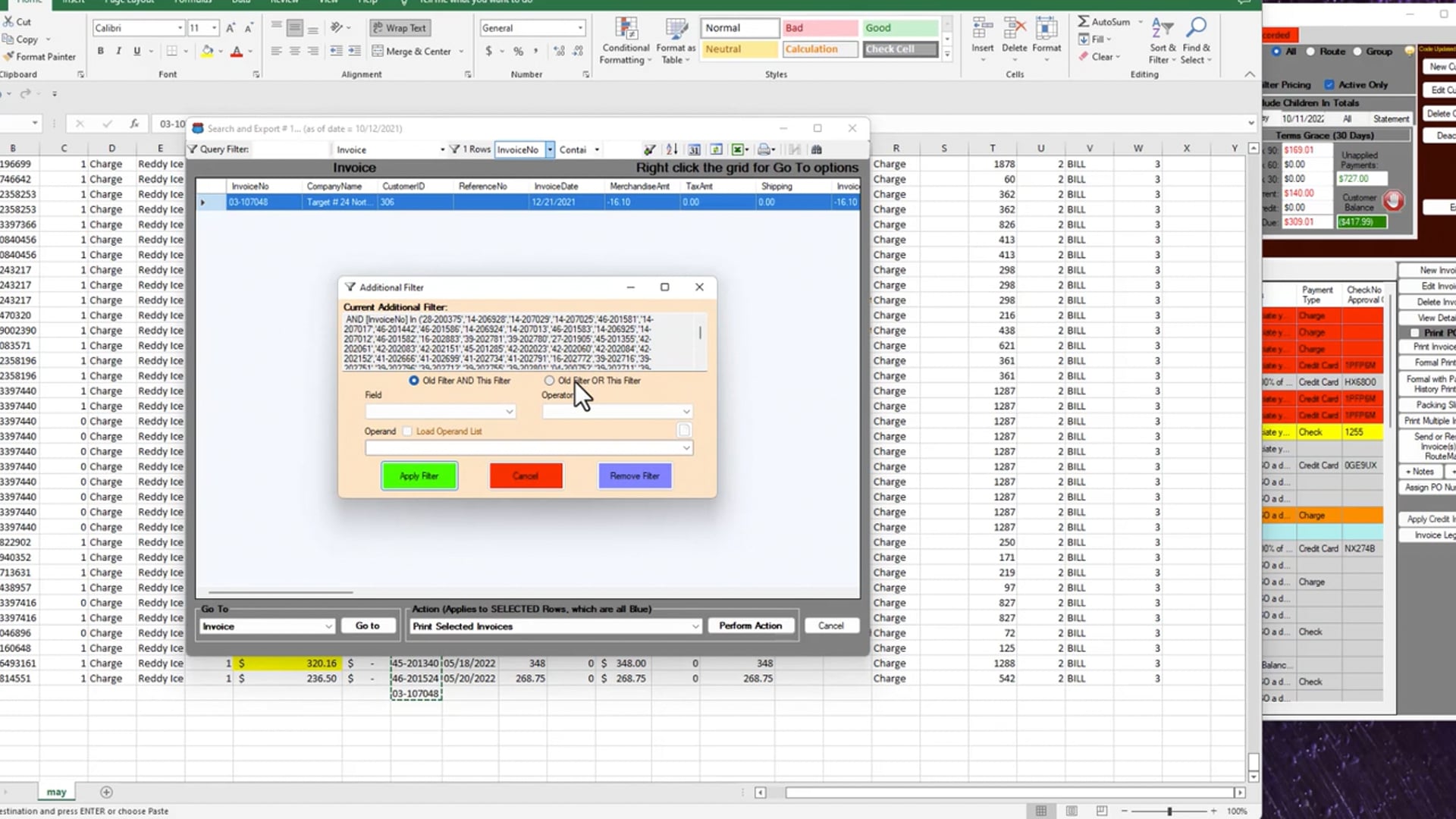Image resolution: width=1456 pixels, height=819 pixels.
Task: Click the sort ascending icon in Search toolbar
Action: (x=671, y=149)
